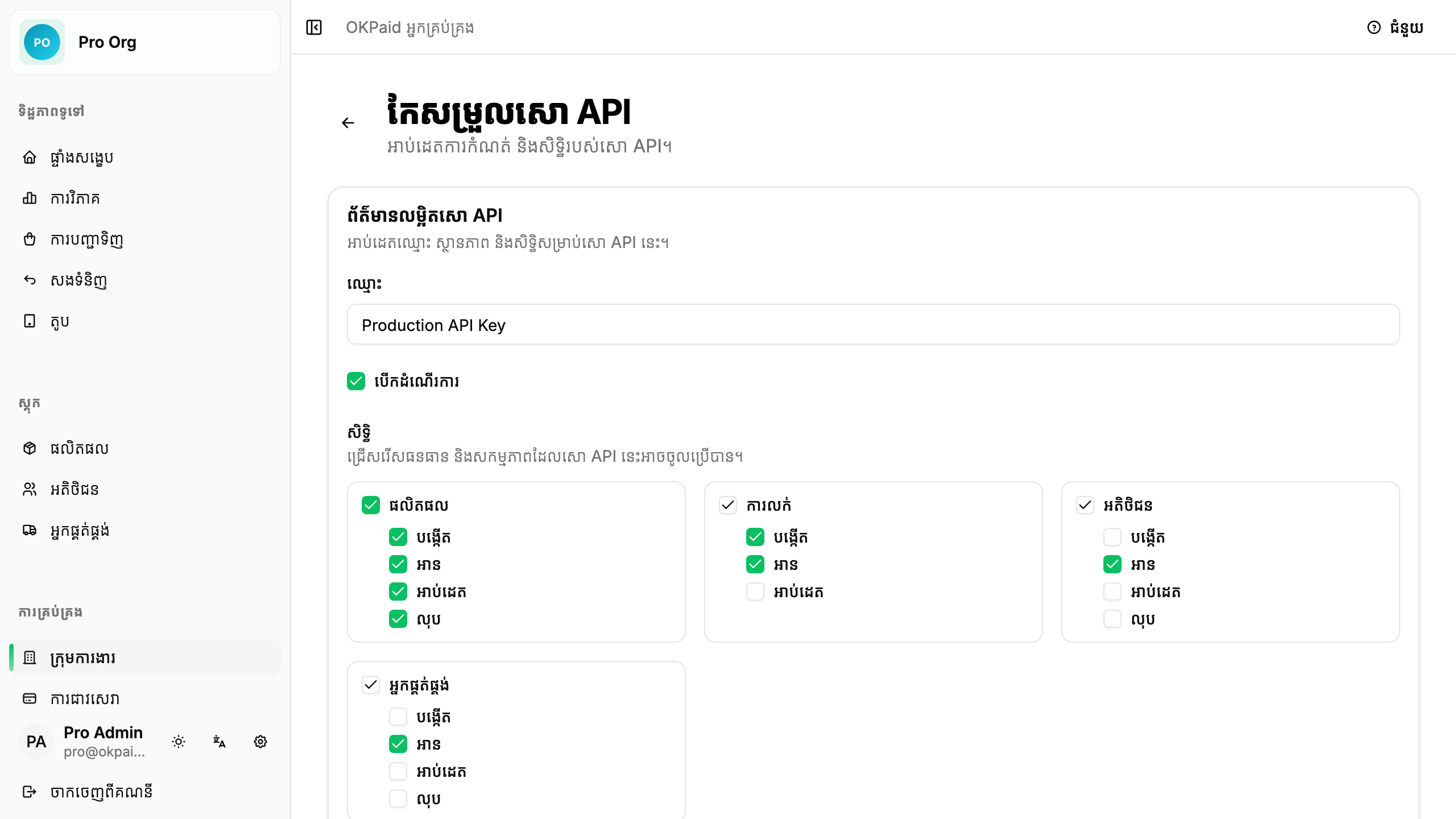Open the tablet device sidebar item

[x=146, y=321]
